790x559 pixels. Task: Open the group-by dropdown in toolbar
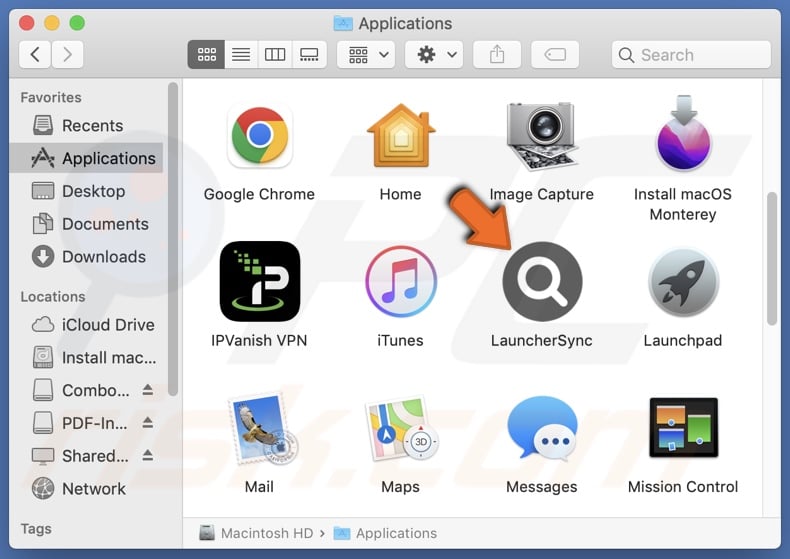point(366,54)
